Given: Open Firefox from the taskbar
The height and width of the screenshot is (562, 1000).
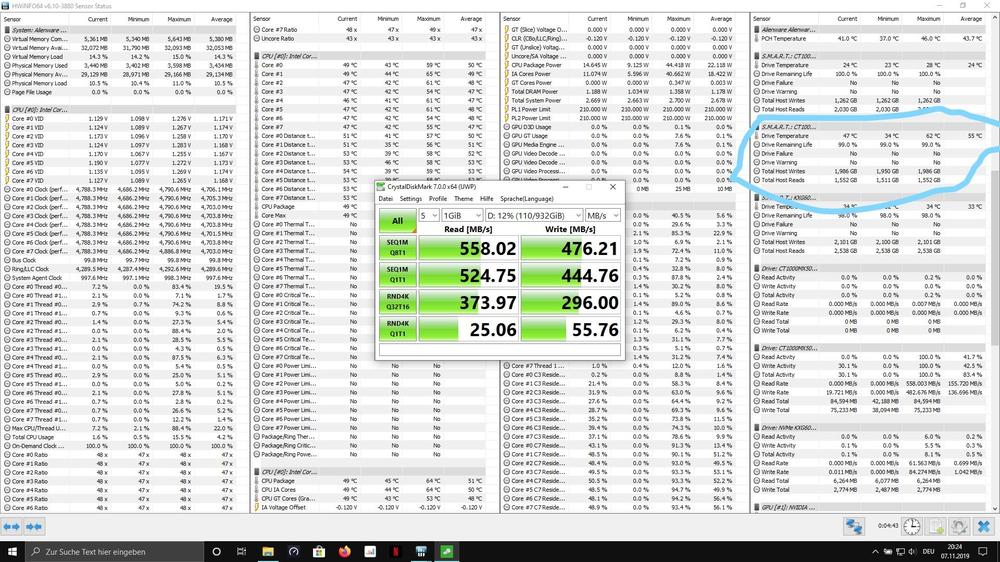Looking at the screenshot, I should (x=345, y=551).
